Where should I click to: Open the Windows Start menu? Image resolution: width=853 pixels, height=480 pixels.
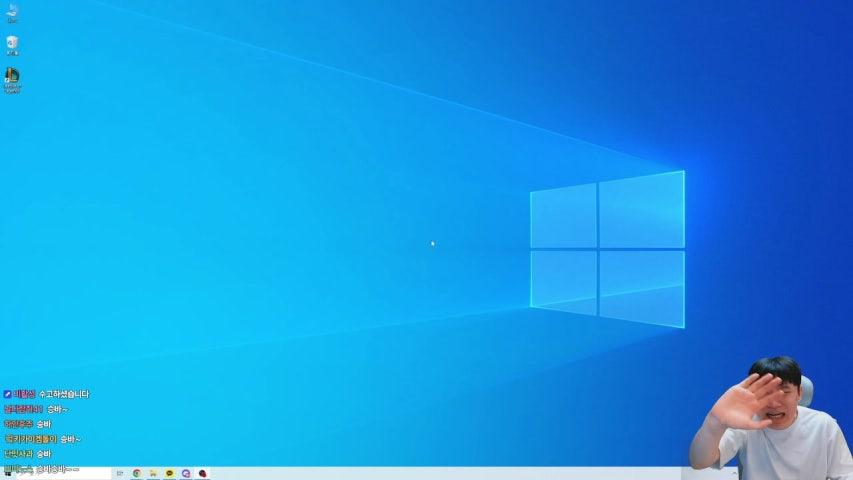tap(6, 473)
